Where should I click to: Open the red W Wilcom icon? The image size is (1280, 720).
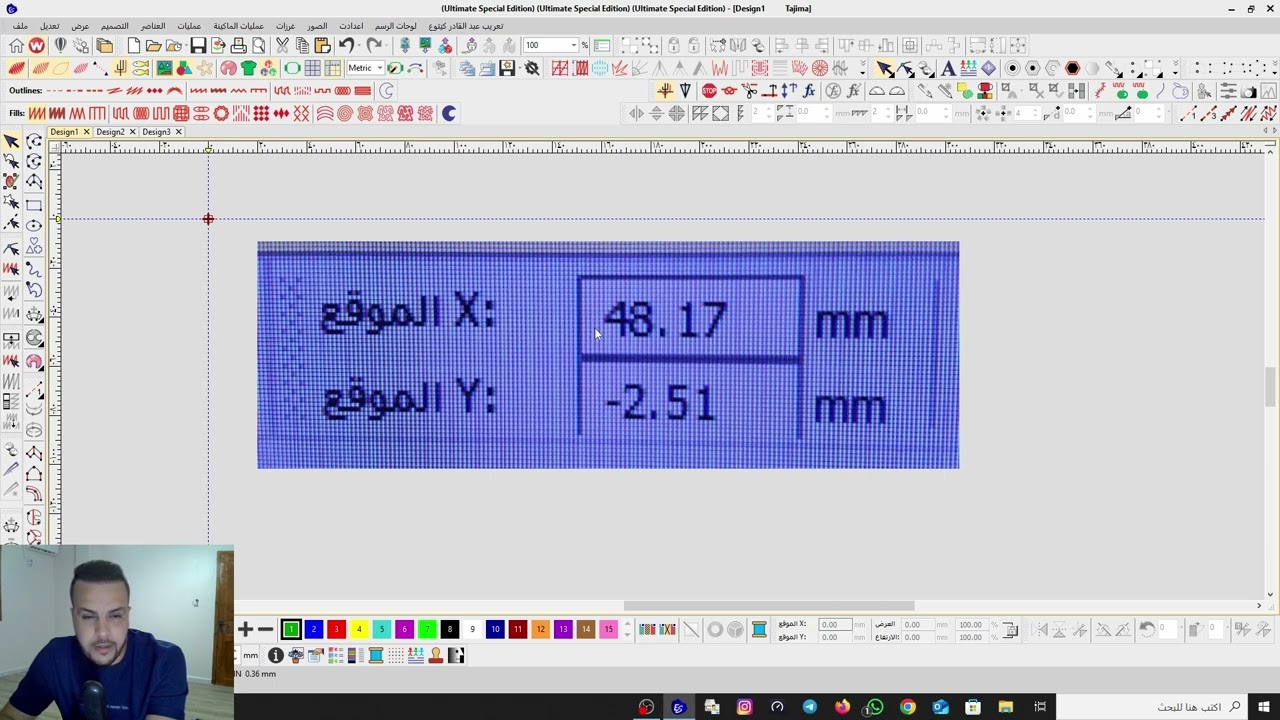(37, 45)
